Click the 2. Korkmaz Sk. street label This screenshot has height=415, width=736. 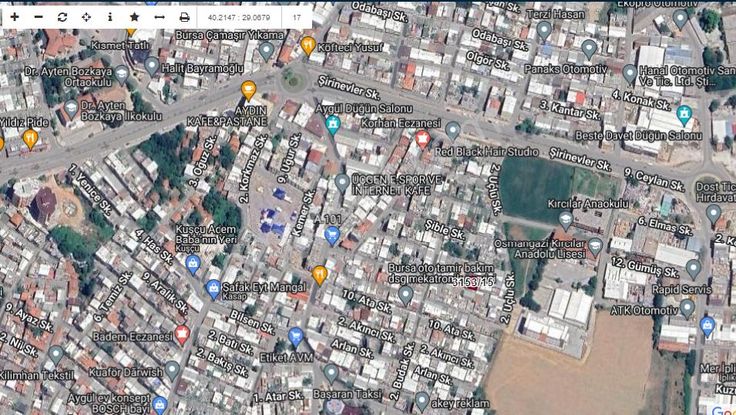point(253,169)
